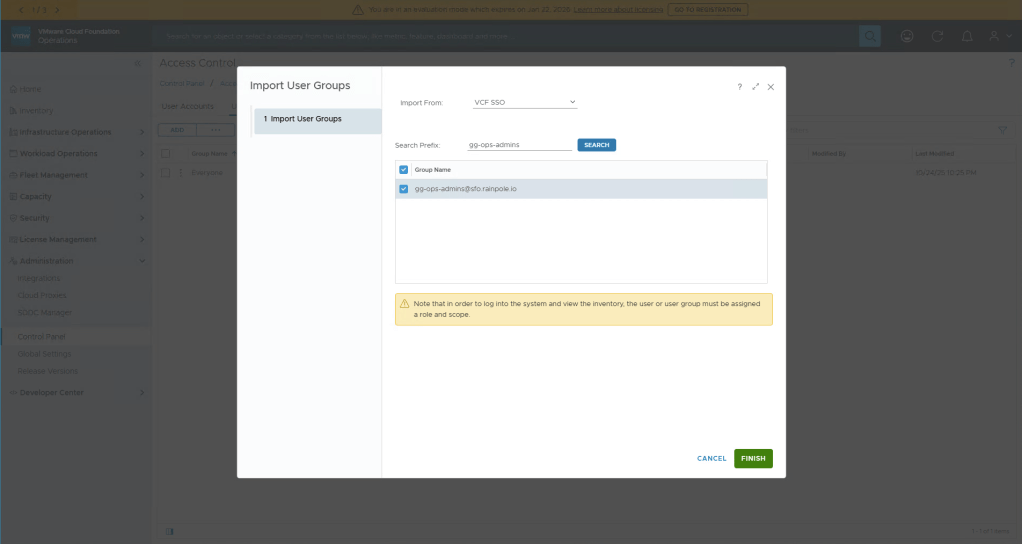Expand the Import User Groups dialog to fullscreen
This screenshot has width=1022, height=544.
pyautogui.click(x=756, y=87)
